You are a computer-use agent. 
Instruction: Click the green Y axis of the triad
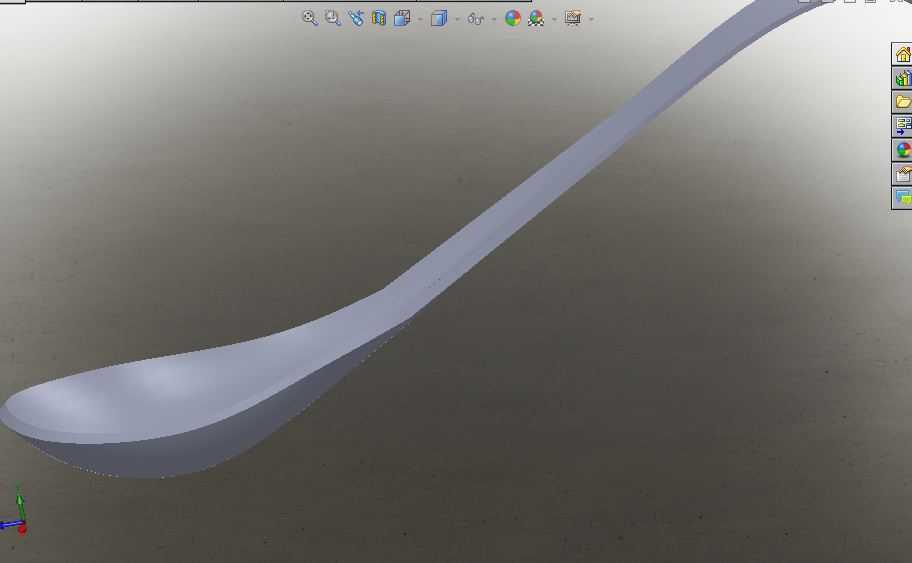click(x=19, y=506)
